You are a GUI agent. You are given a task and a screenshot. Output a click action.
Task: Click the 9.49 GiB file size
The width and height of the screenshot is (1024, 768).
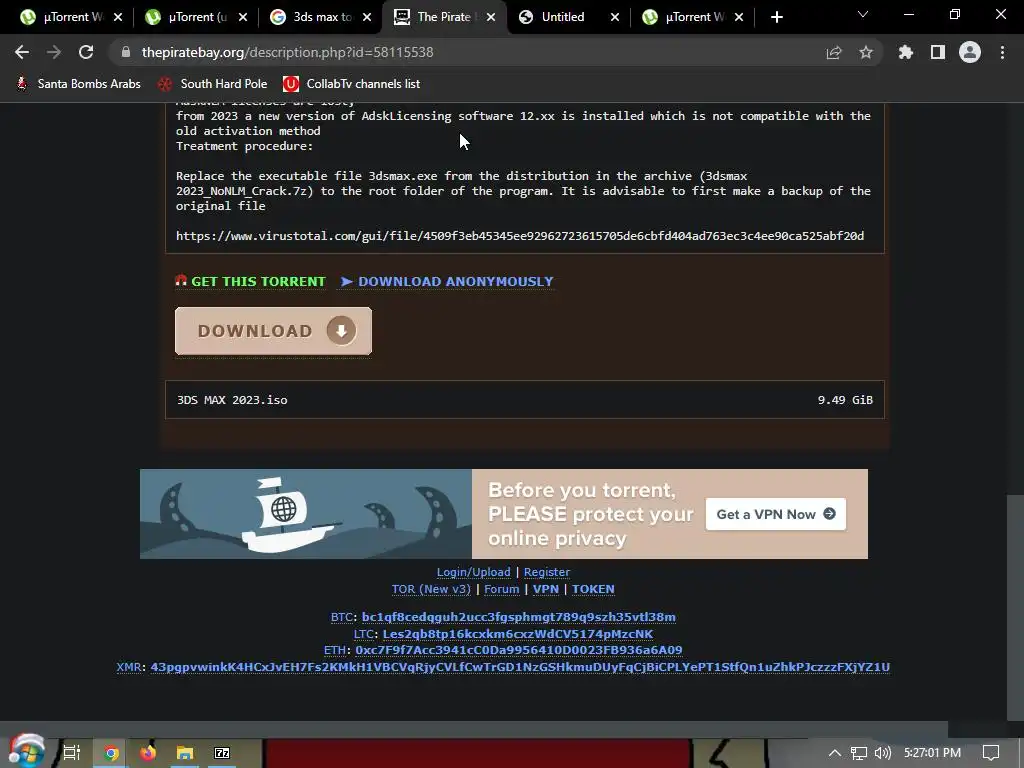tap(845, 400)
